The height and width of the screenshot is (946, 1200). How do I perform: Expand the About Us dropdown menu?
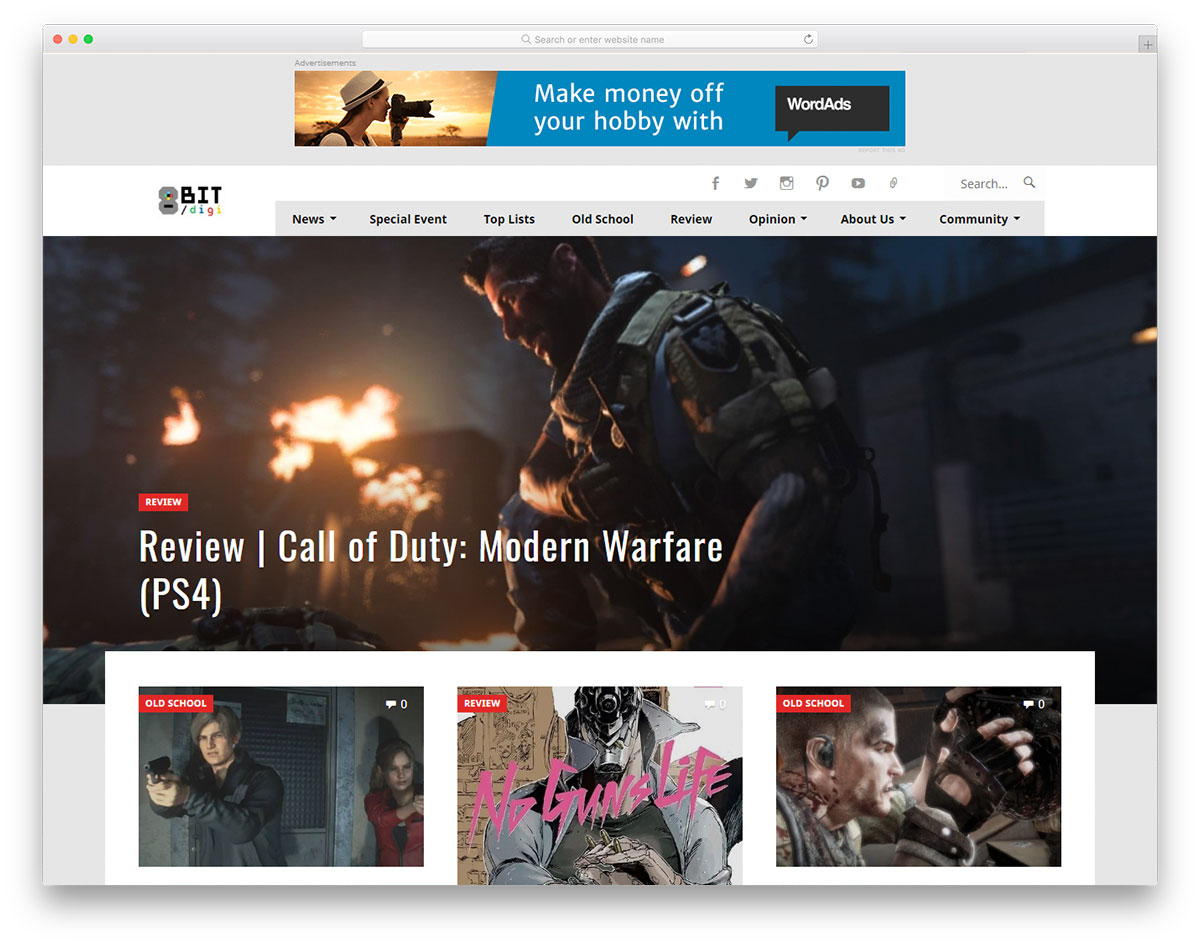click(x=873, y=219)
